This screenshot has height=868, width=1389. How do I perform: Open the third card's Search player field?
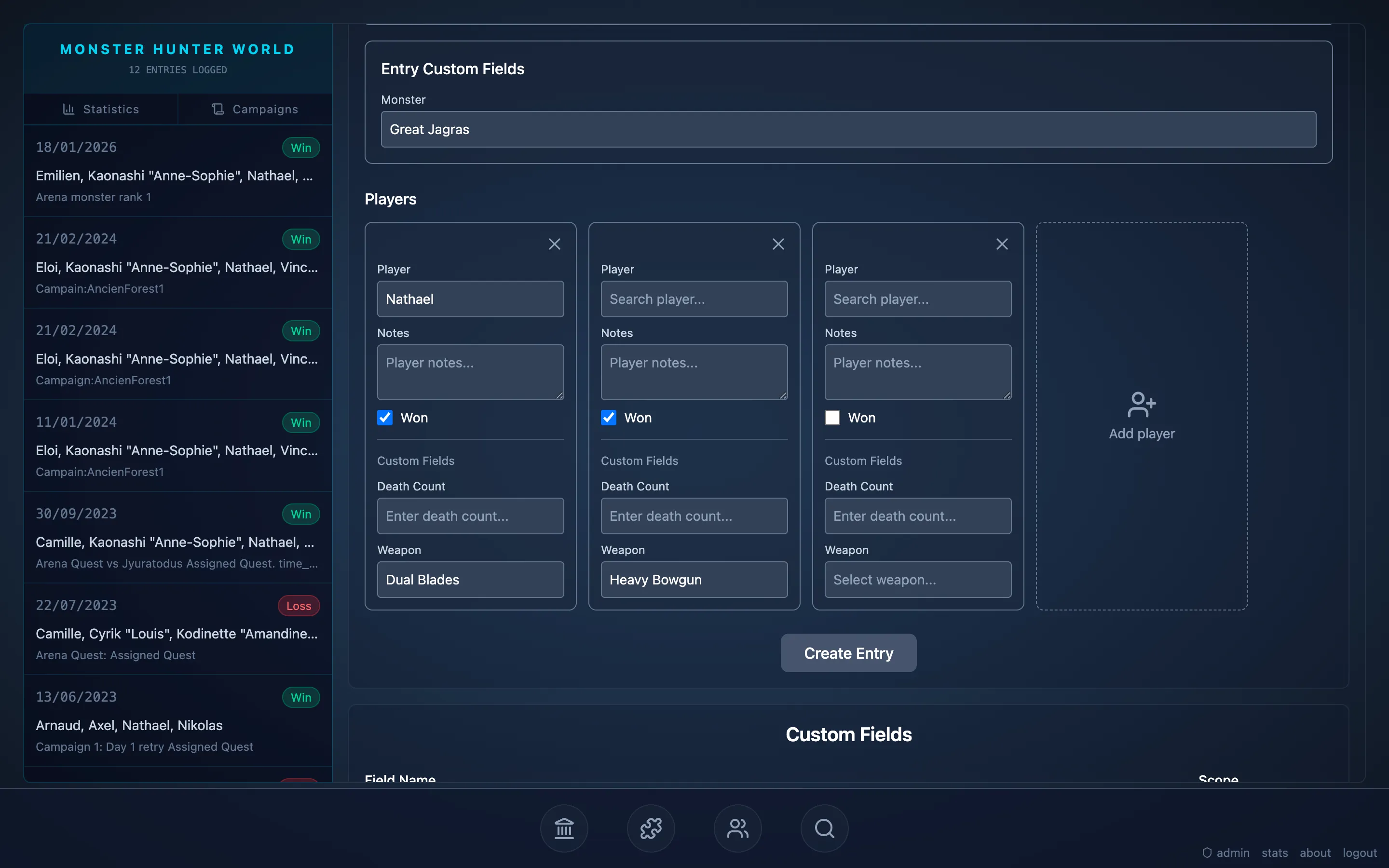pos(918,299)
